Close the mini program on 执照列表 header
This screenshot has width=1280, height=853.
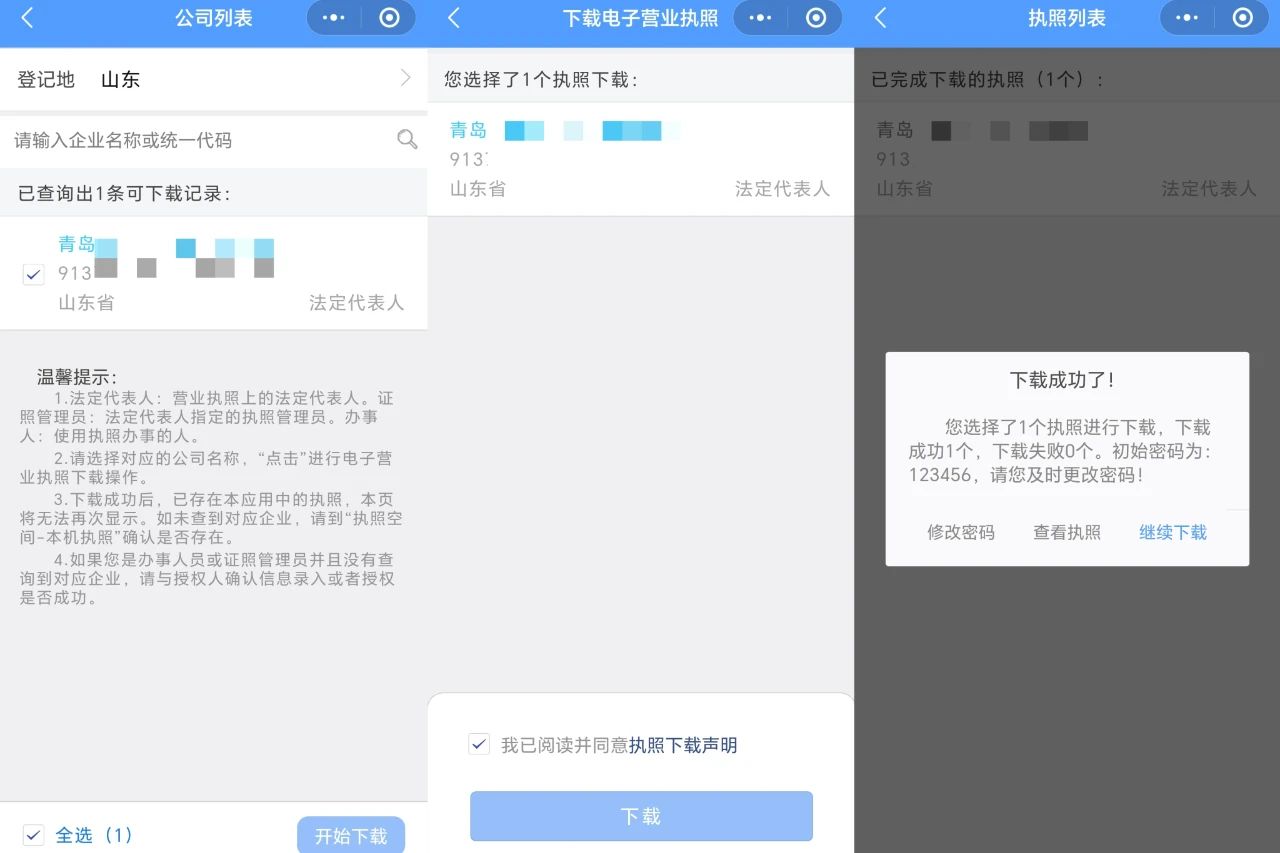point(1243,18)
